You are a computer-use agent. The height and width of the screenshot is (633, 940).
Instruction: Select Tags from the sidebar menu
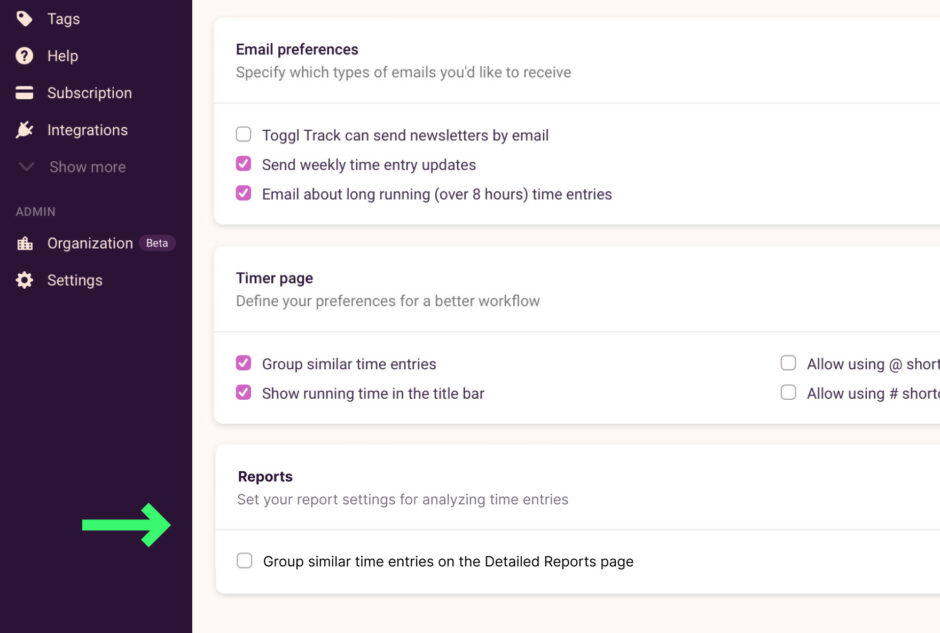(x=63, y=18)
